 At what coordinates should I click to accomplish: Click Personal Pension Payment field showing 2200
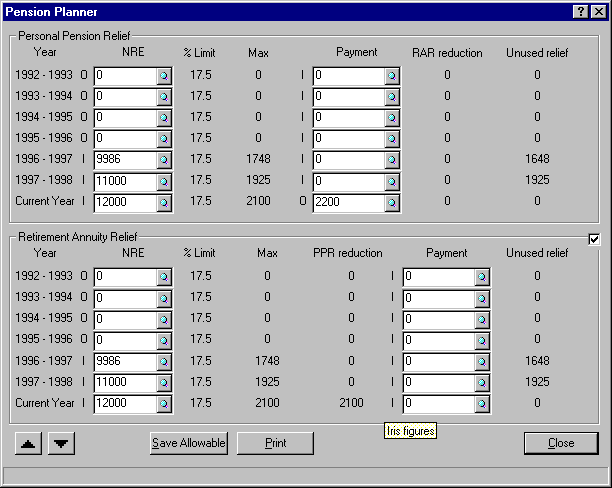click(x=349, y=203)
